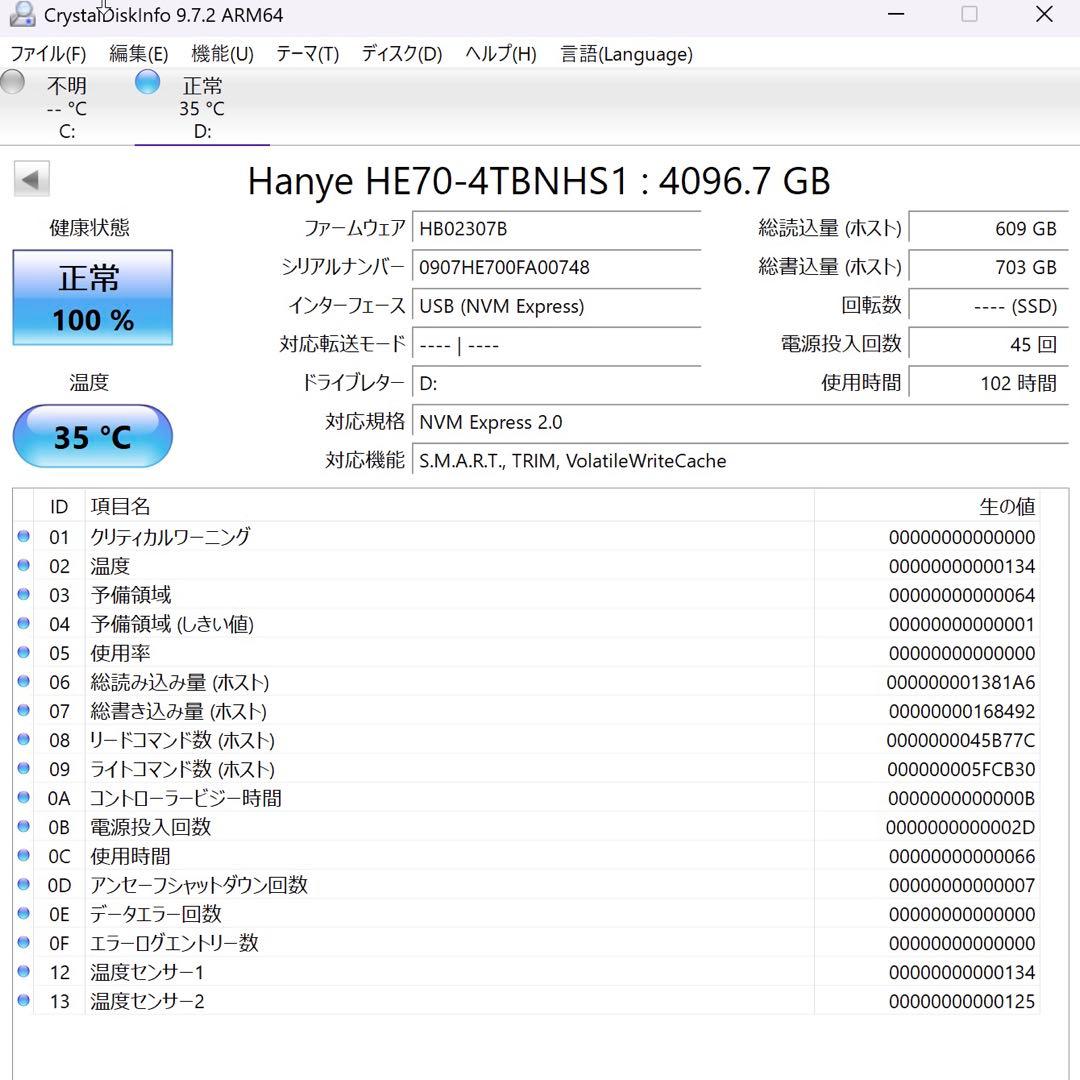Click the CrystalDiskInfo application icon in title bar
Viewport: 1080px width, 1080px height.
22,15
